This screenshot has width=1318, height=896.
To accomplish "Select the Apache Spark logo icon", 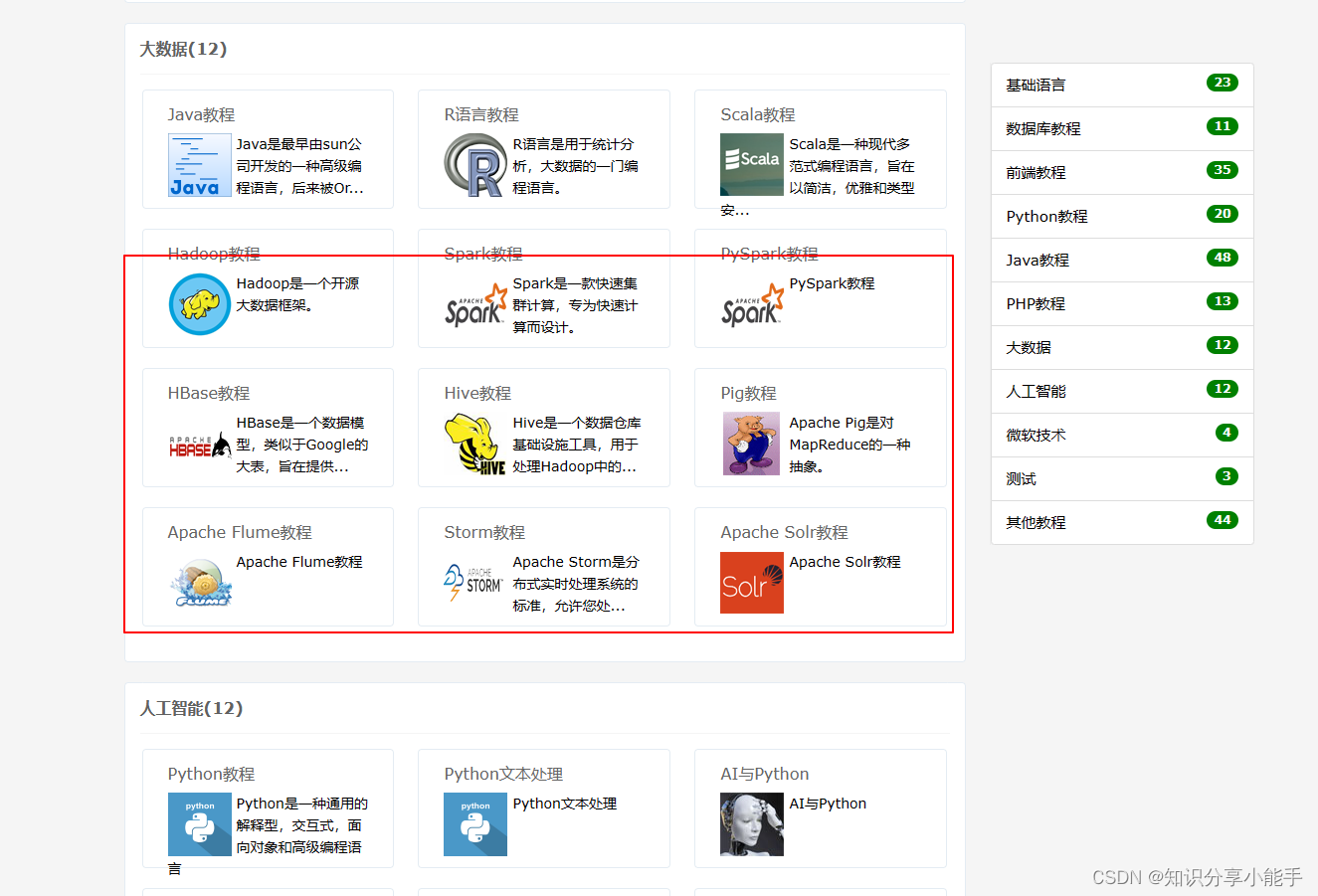I will tap(474, 310).
